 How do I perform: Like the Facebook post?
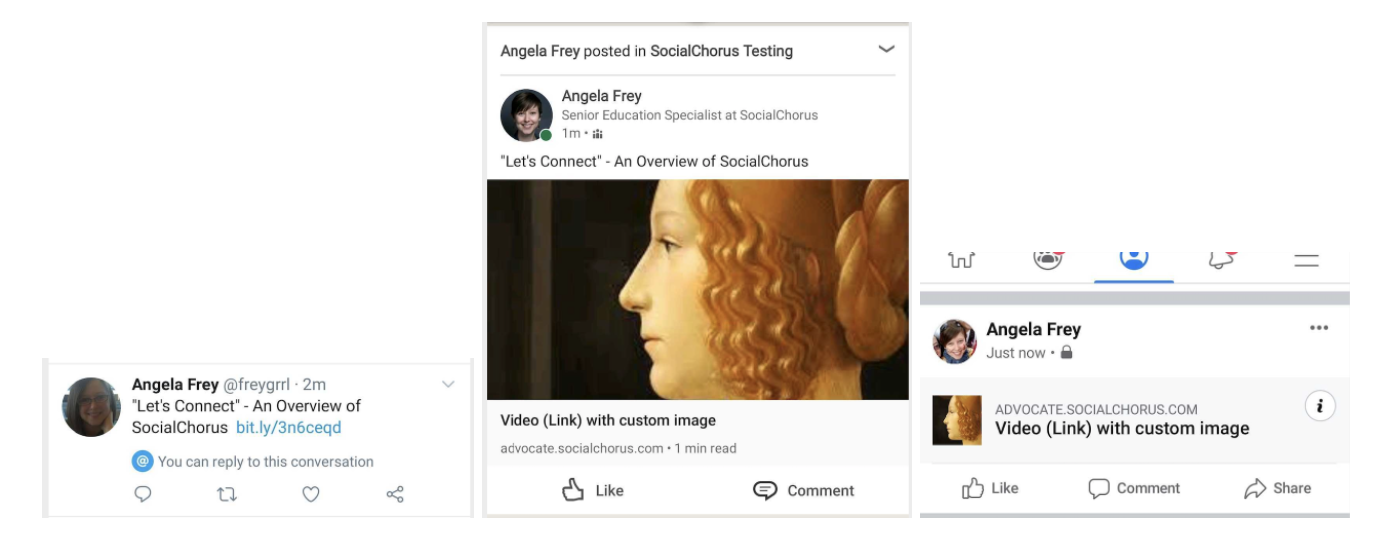(x=990, y=488)
